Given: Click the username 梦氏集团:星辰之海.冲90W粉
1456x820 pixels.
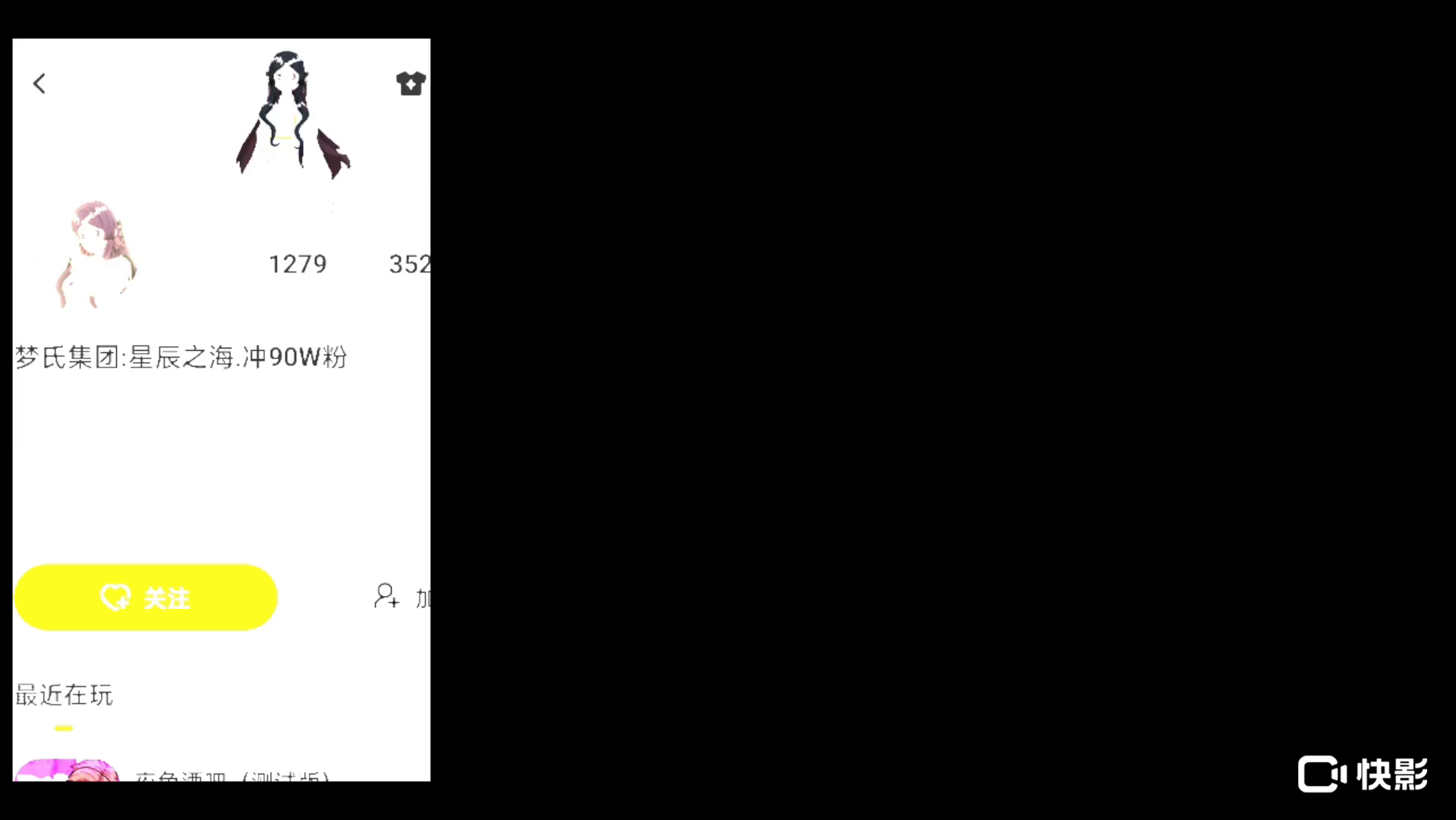Looking at the screenshot, I should 181,357.
